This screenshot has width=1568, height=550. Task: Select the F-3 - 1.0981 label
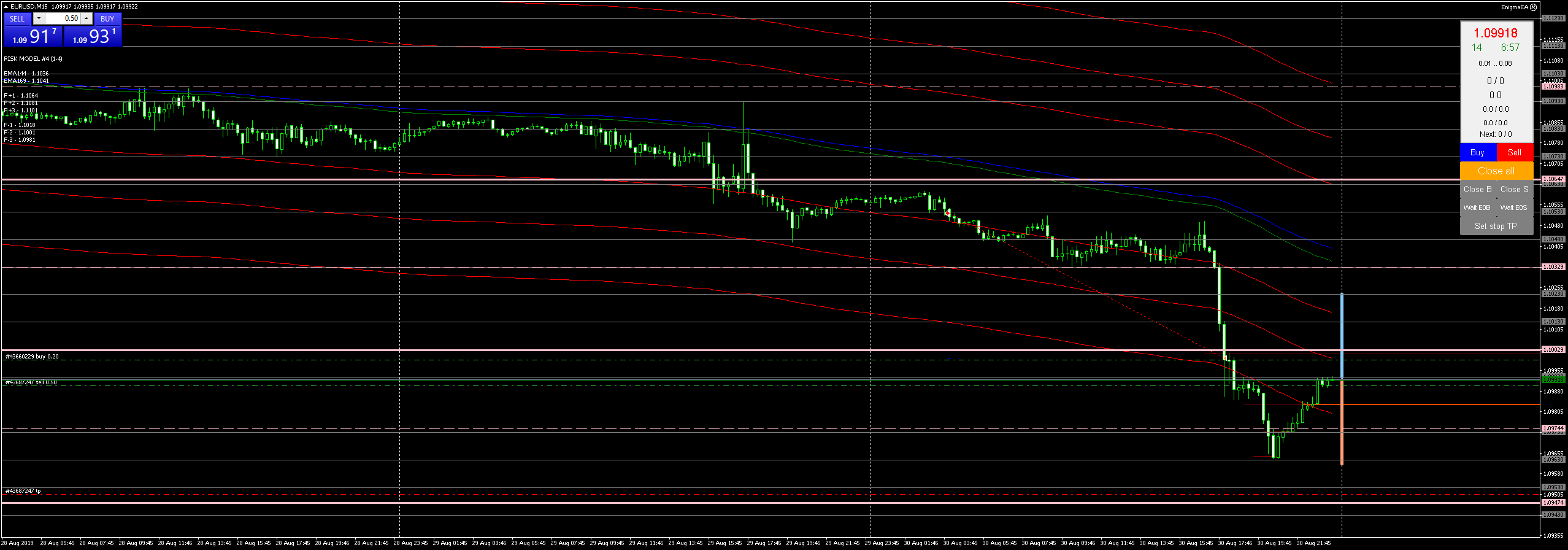click(x=20, y=140)
